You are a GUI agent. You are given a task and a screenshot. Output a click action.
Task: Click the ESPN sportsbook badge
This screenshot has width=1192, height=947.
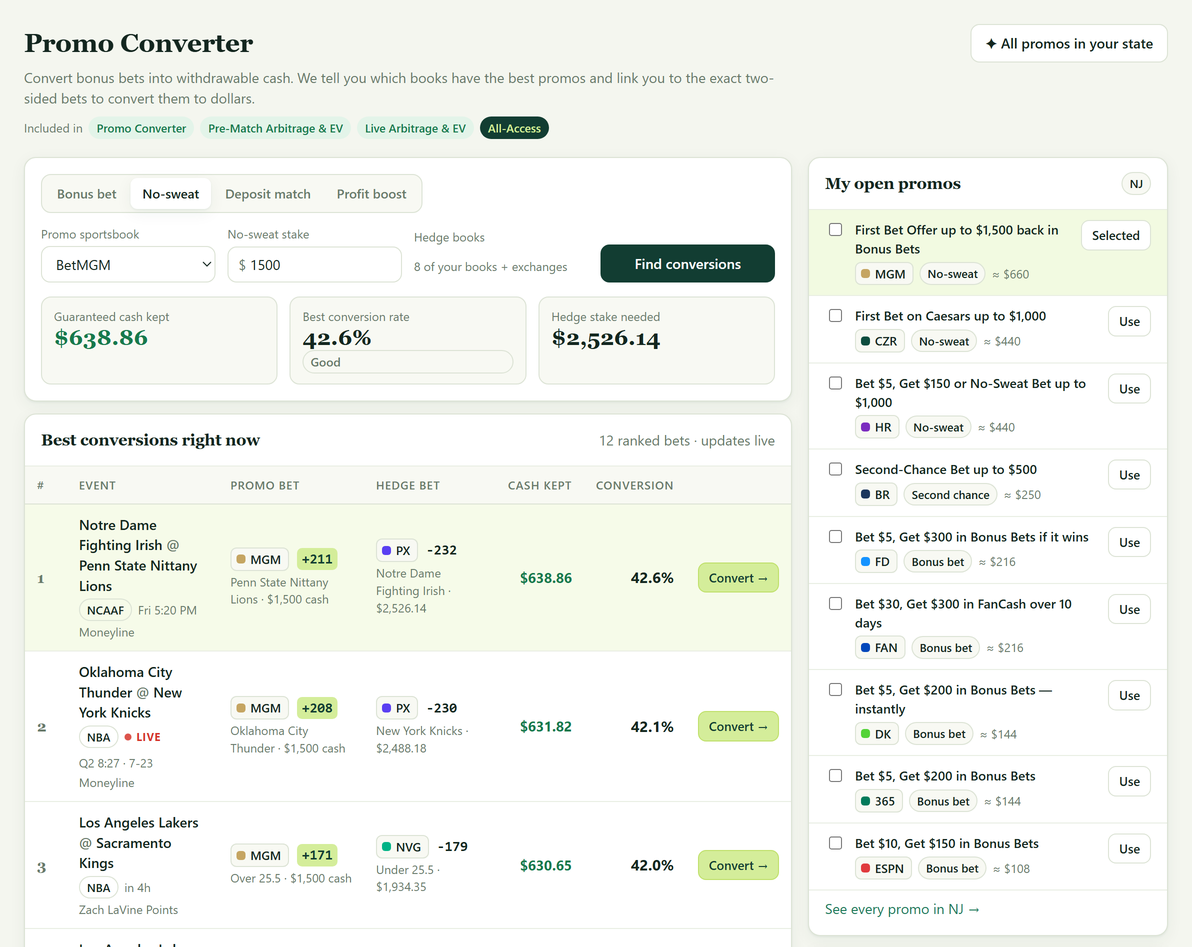click(883, 869)
